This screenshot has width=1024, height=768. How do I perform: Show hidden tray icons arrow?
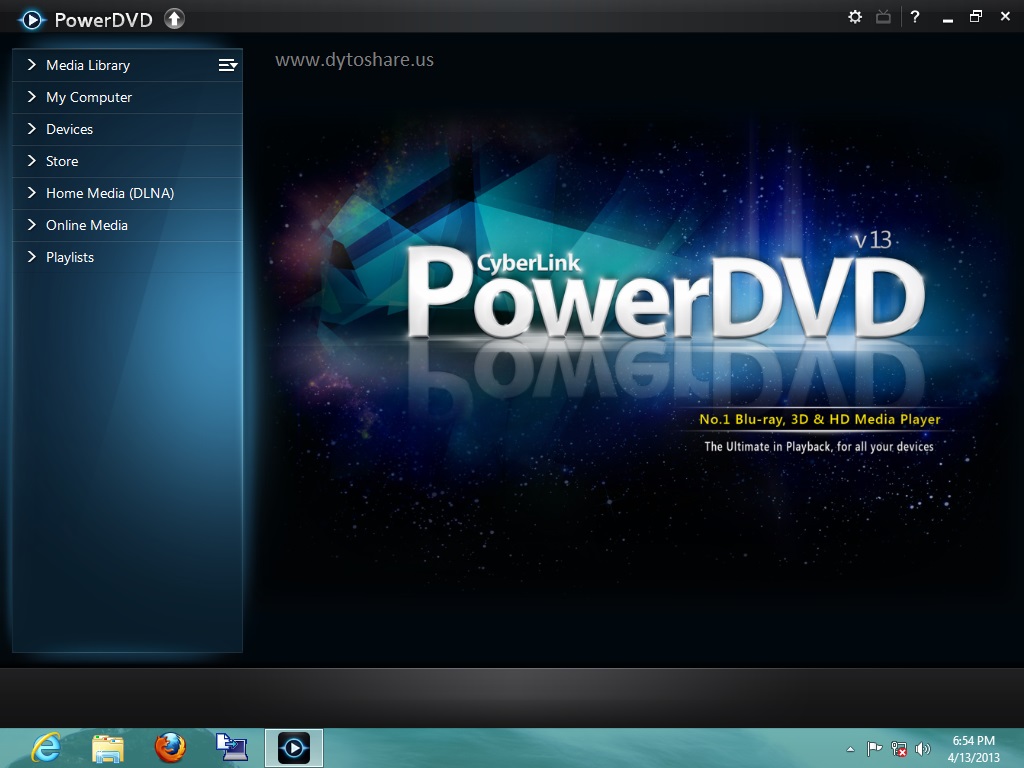tap(850, 749)
